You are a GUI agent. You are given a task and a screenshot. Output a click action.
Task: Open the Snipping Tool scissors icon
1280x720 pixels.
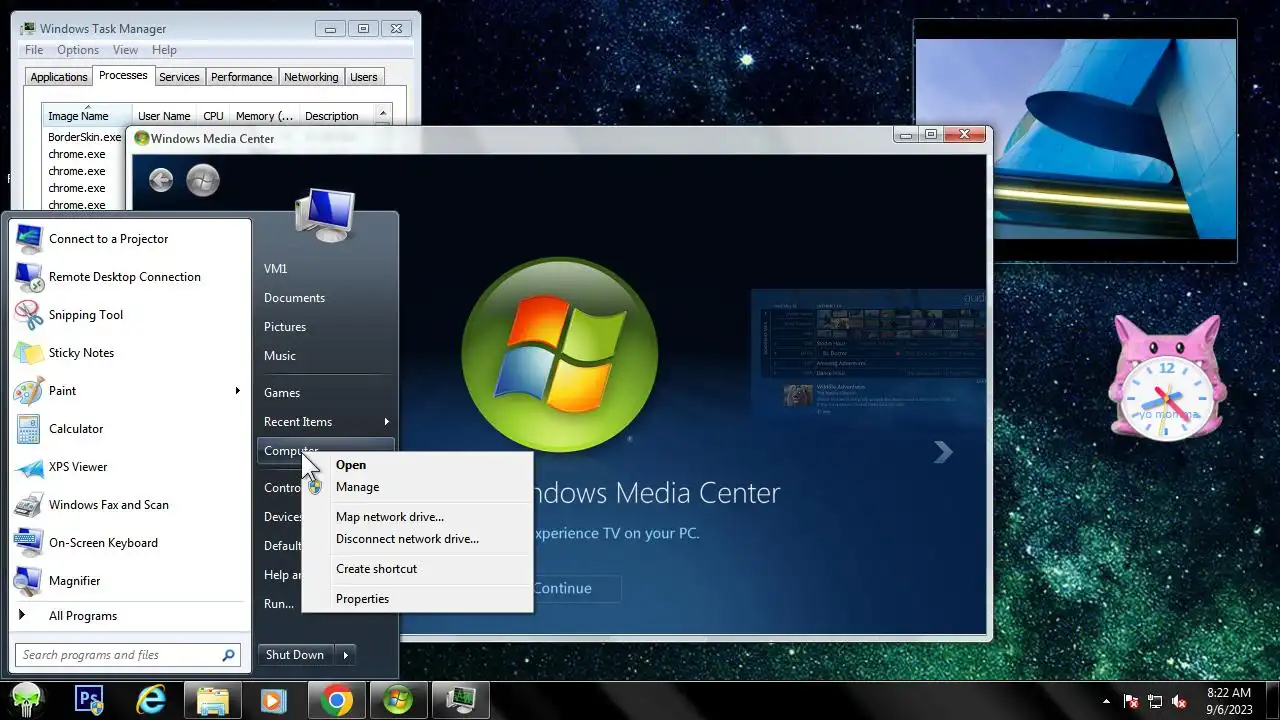(x=29, y=315)
